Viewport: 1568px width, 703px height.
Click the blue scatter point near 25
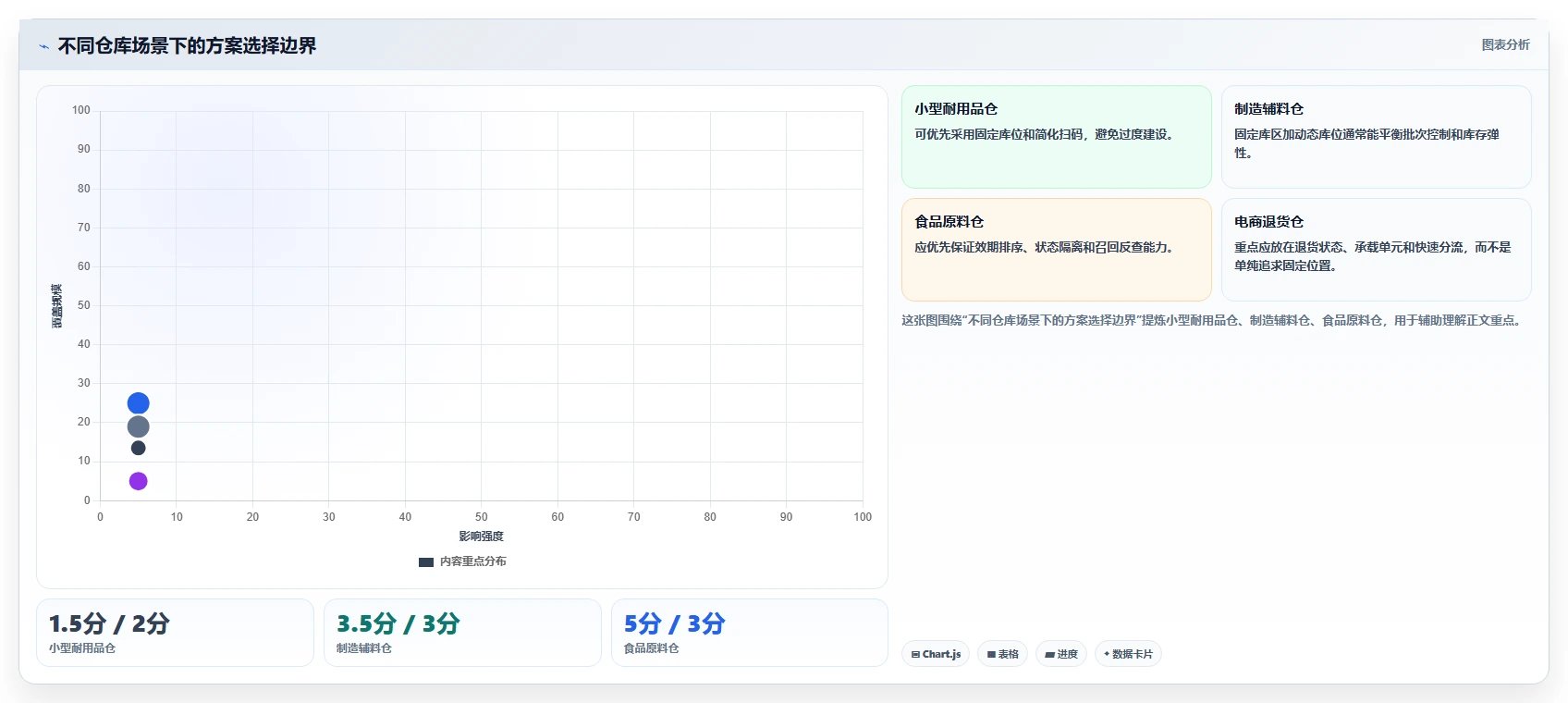[x=138, y=403]
